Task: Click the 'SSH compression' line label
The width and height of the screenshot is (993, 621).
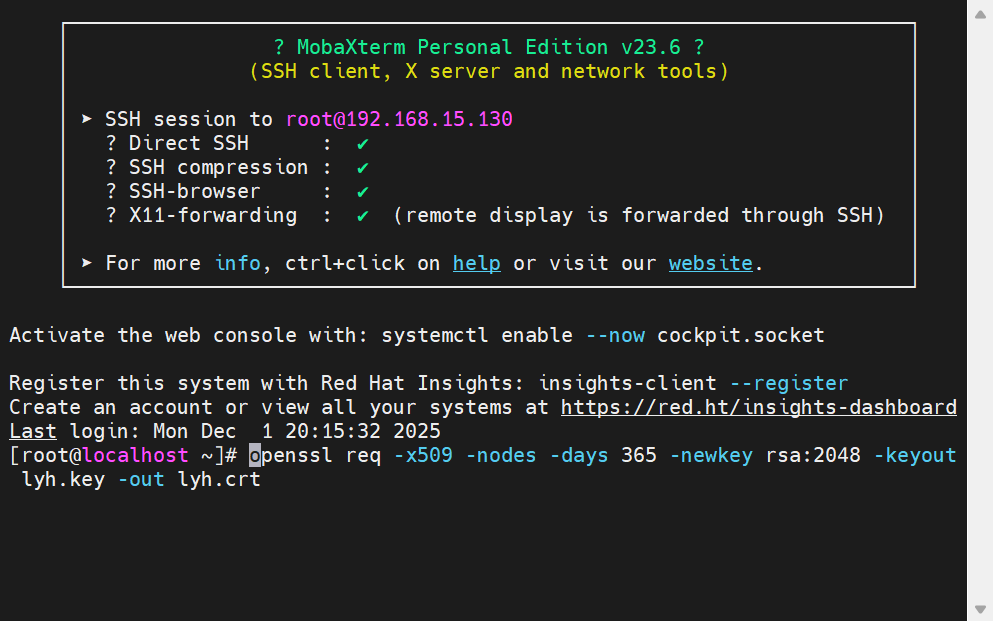Action: [218, 167]
